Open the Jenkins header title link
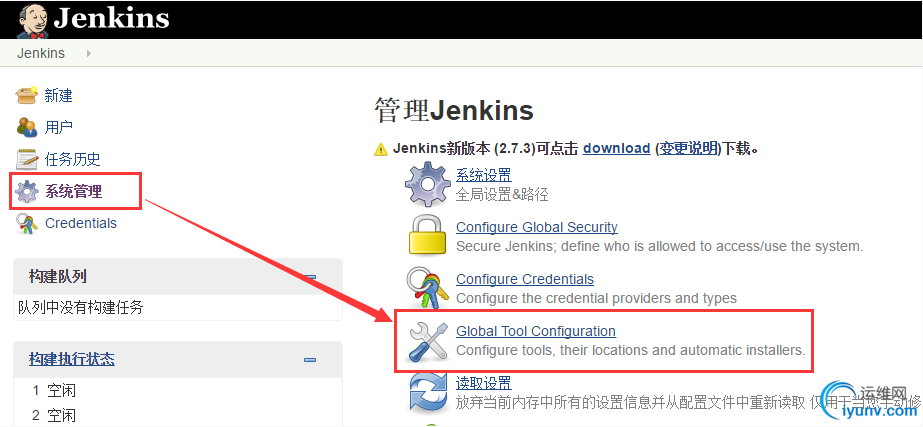Screen dimensions: 923x427 coord(111,18)
